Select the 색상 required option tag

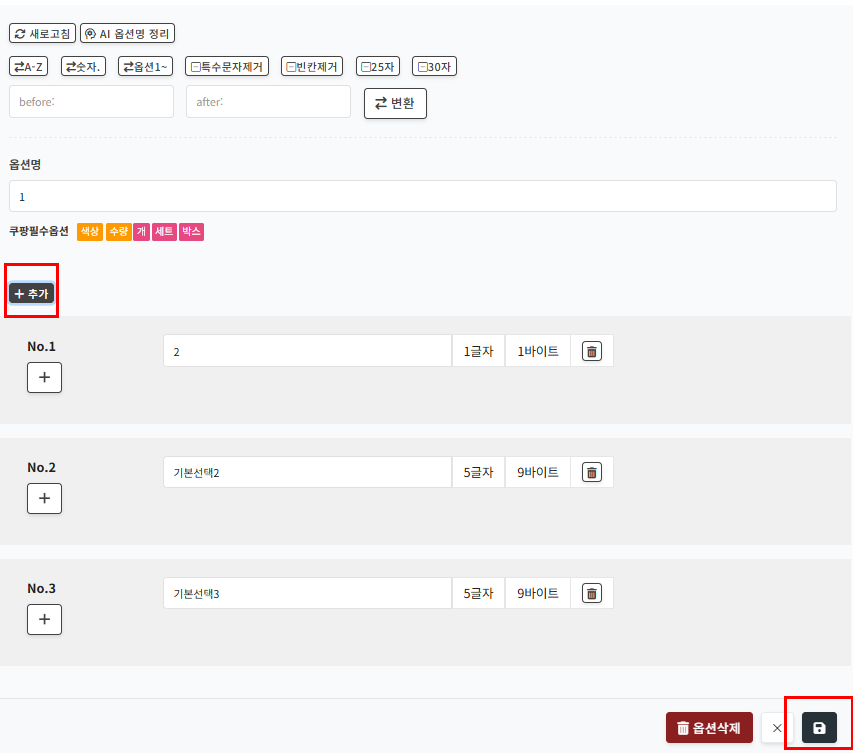click(x=90, y=232)
